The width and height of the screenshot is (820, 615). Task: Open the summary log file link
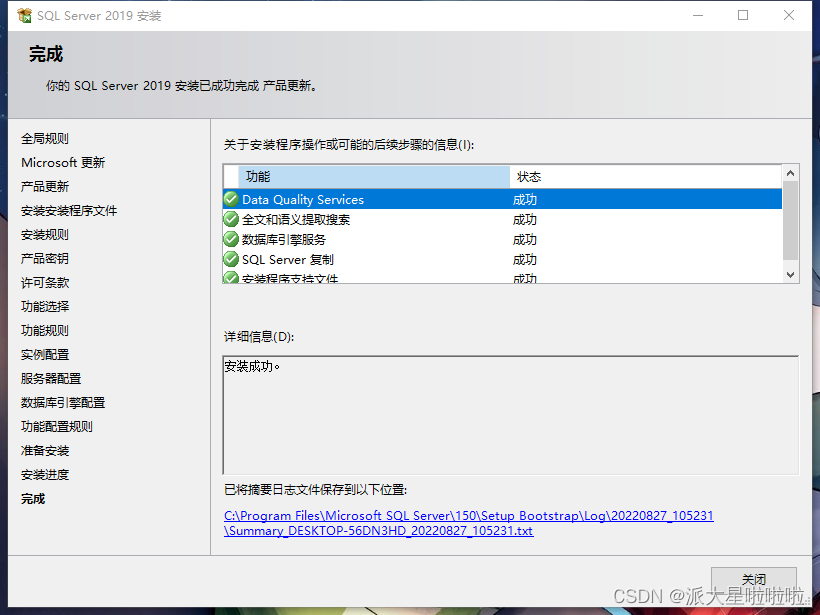tap(469, 523)
